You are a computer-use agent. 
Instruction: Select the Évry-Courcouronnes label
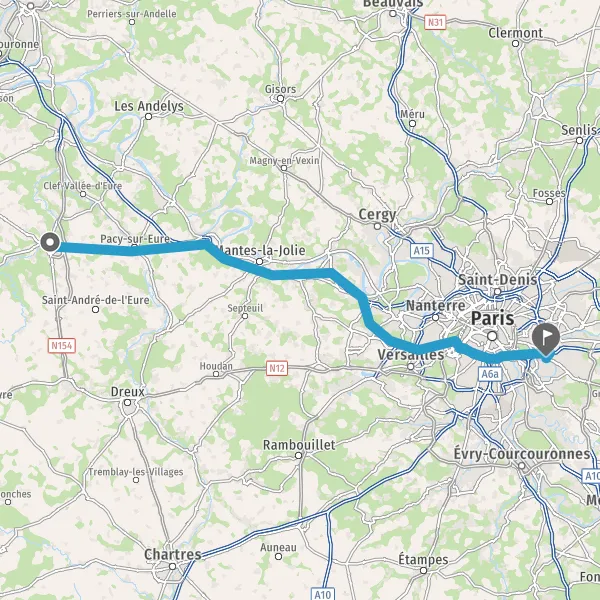(522, 454)
